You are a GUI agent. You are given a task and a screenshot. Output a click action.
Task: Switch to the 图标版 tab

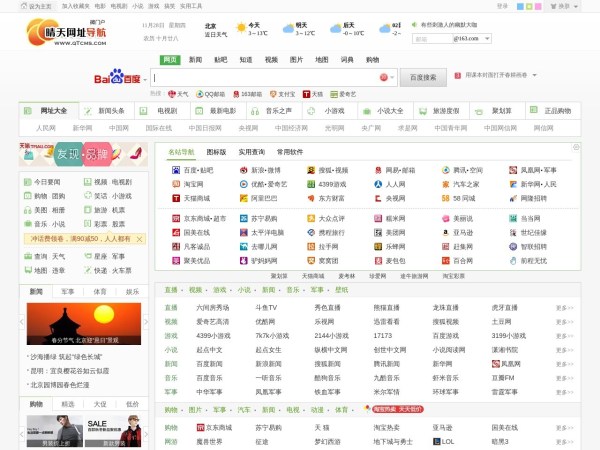[x=216, y=151]
